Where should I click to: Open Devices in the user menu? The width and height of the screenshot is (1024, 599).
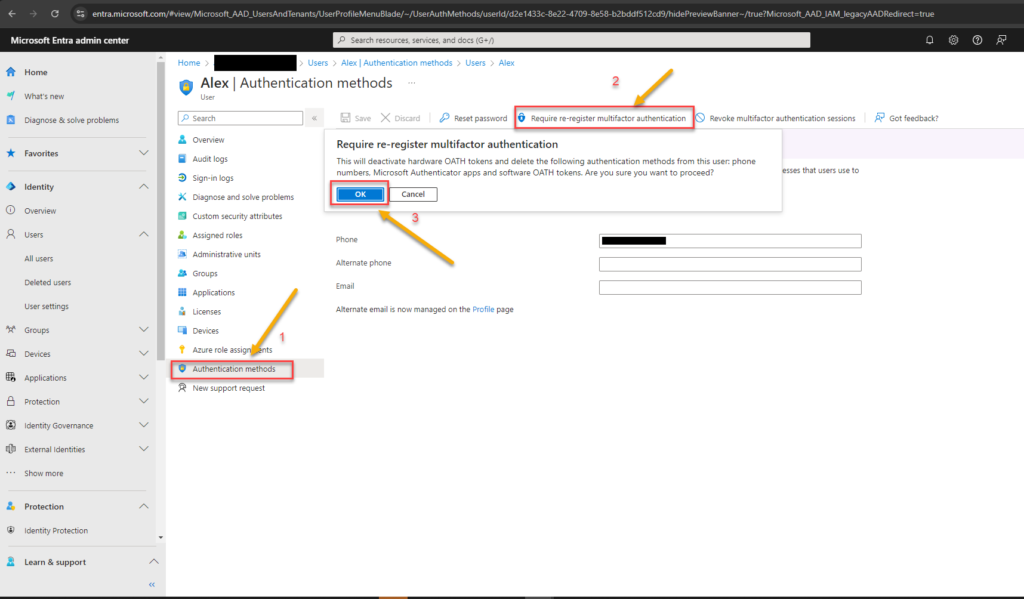[206, 331]
